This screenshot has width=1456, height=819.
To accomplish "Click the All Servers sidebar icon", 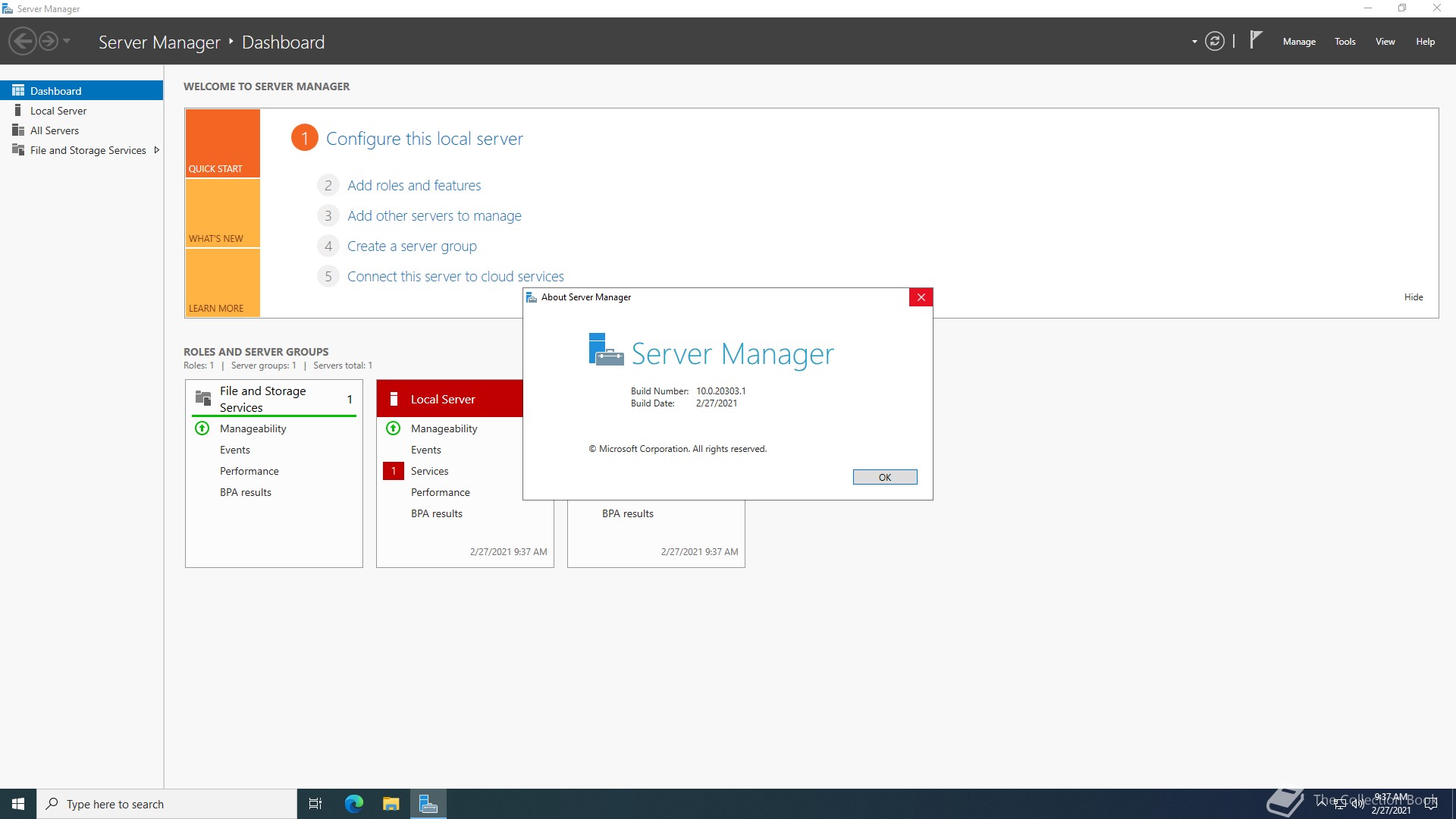I will (18, 130).
